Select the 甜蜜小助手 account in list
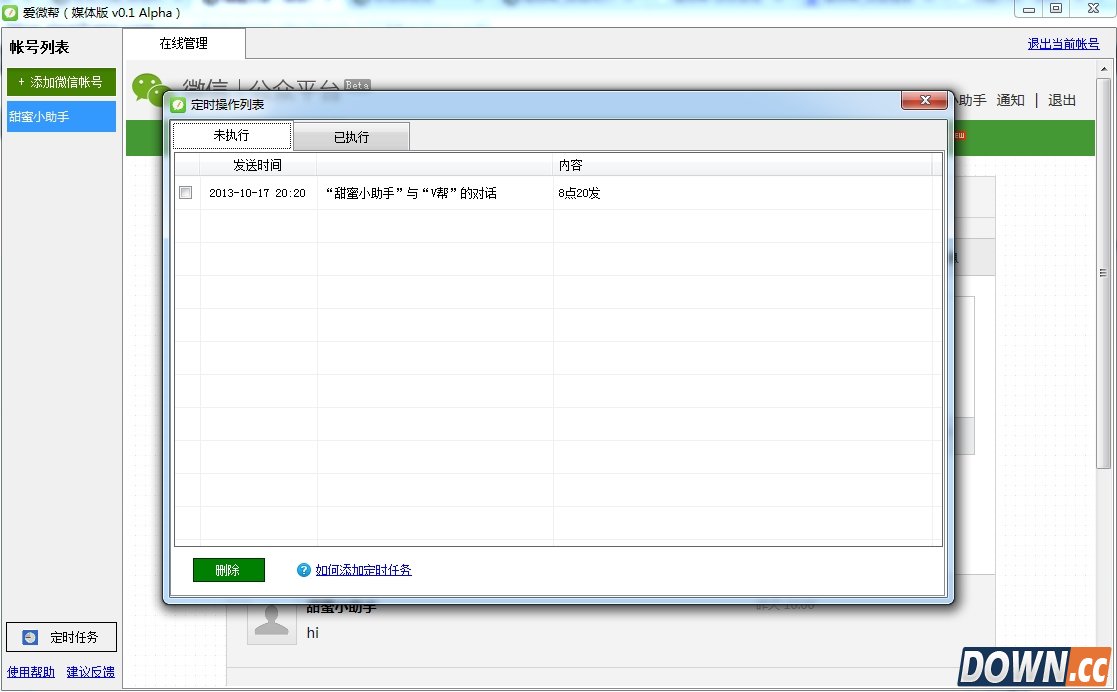This screenshot has width=1117, height=692. 61,116
